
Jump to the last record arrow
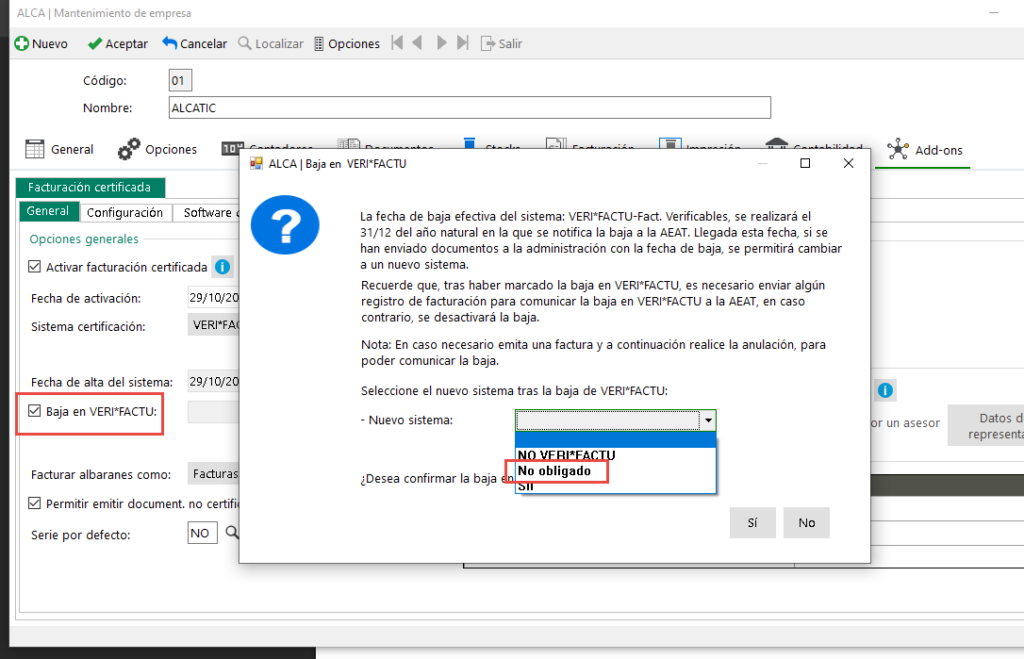point(462,43)
